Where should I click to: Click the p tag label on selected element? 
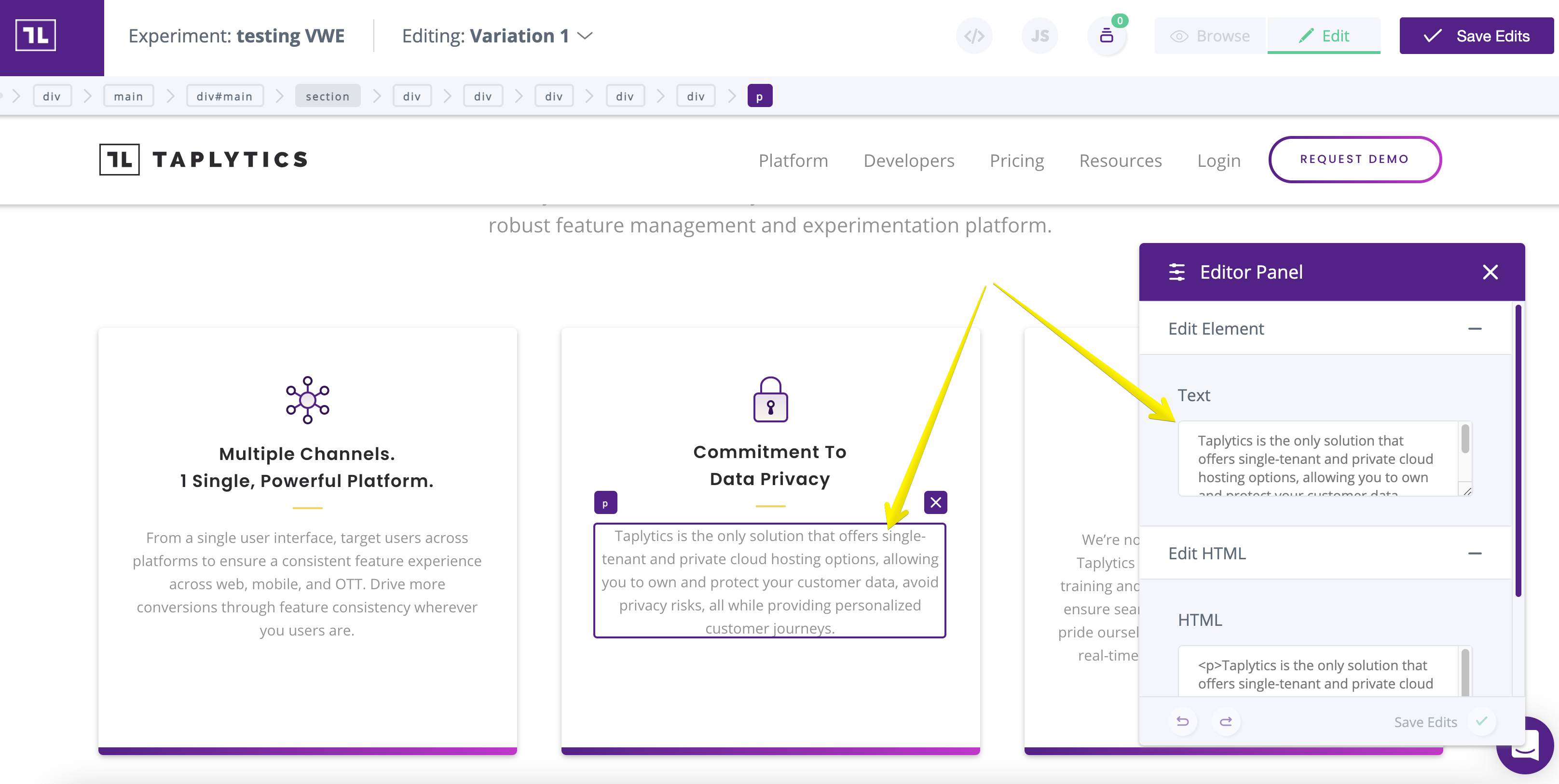point(605,503)
